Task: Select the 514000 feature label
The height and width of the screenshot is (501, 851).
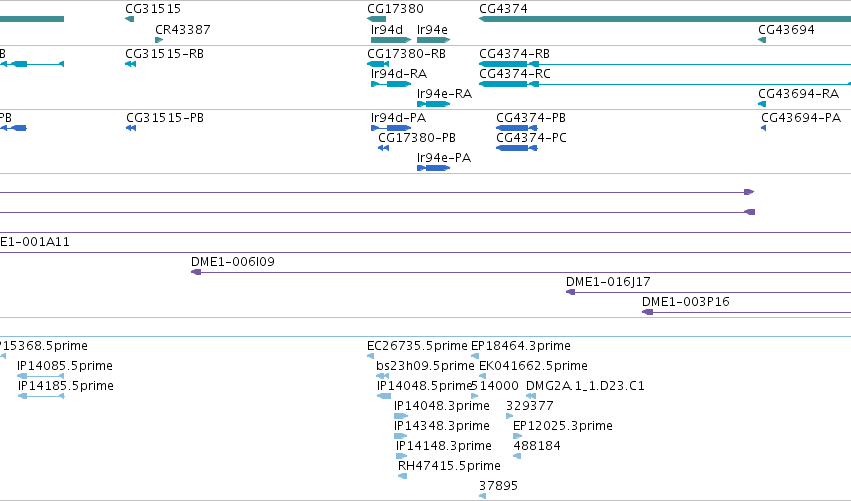Action: click(494, 386)
